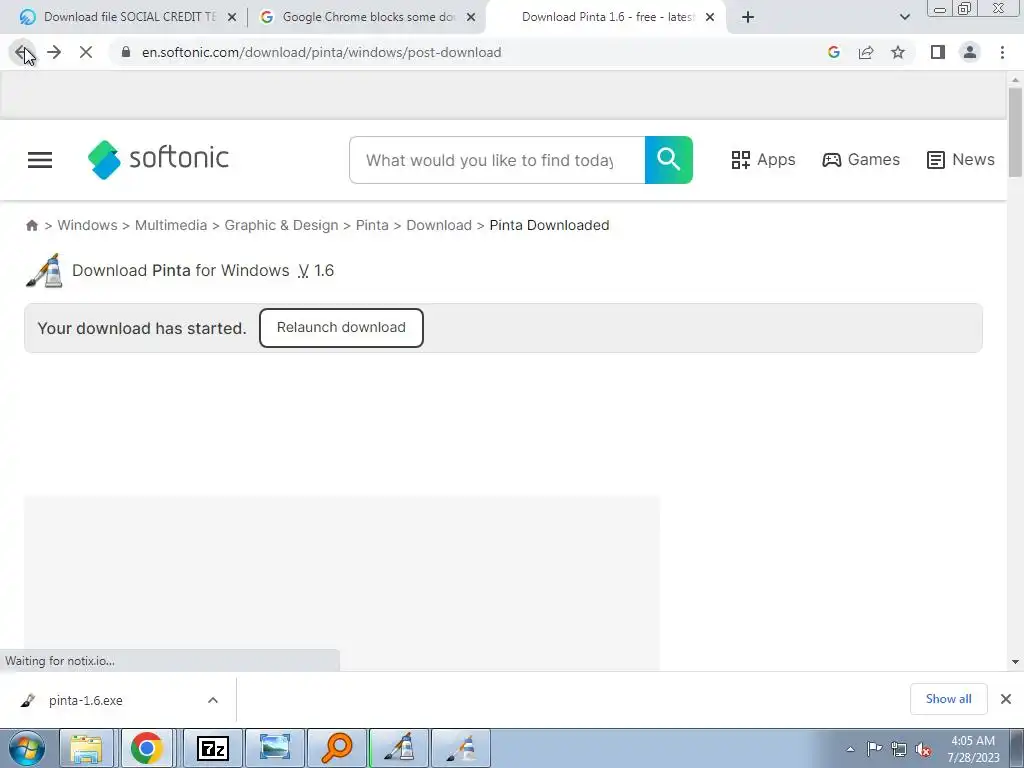The image size is (1024, 768).
Task: Open the Softonic hamburger menu
Action: pyautogui.click(x=40, y=160)
